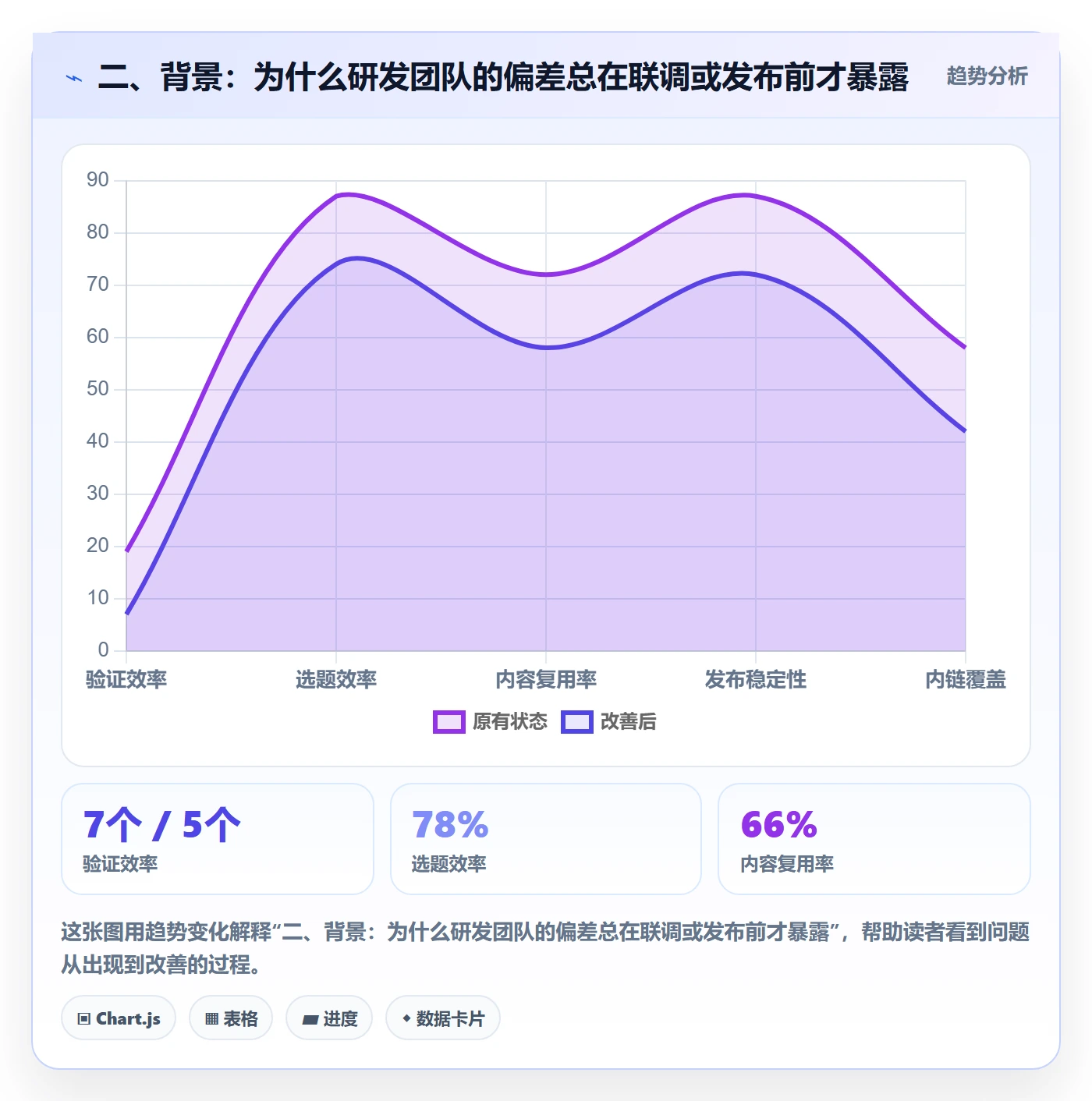This screenshot has width=1092, height=1101.
Task: Click the bar icon in 进度 chip
Action: (x=310, y=1020)
